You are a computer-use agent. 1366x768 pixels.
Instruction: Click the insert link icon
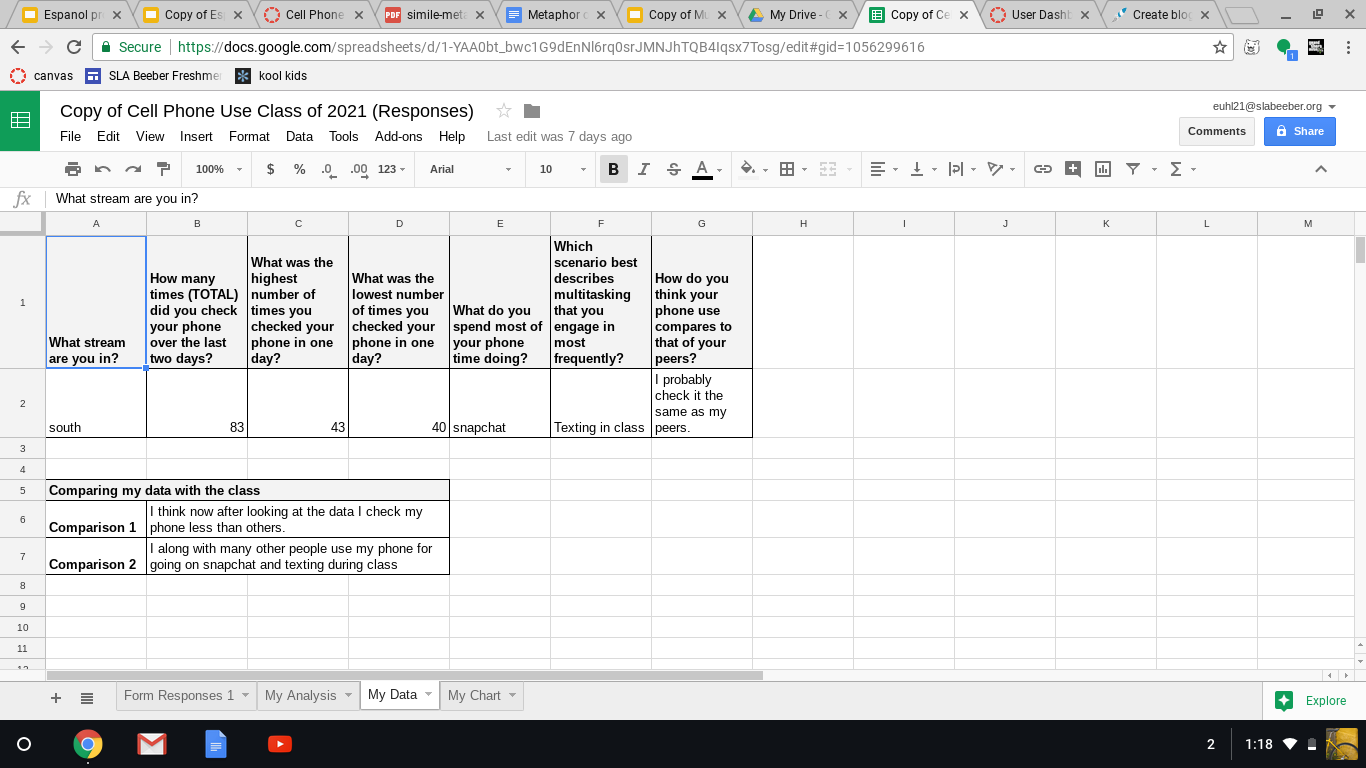1042,169
